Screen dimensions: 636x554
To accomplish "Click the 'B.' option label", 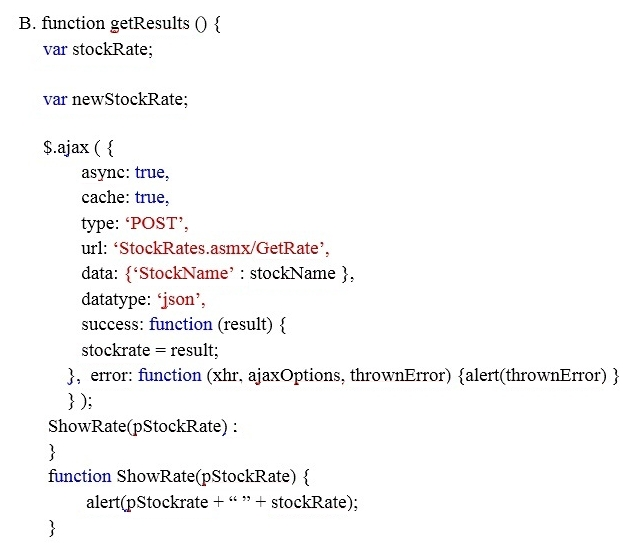I will pos(27,24).
